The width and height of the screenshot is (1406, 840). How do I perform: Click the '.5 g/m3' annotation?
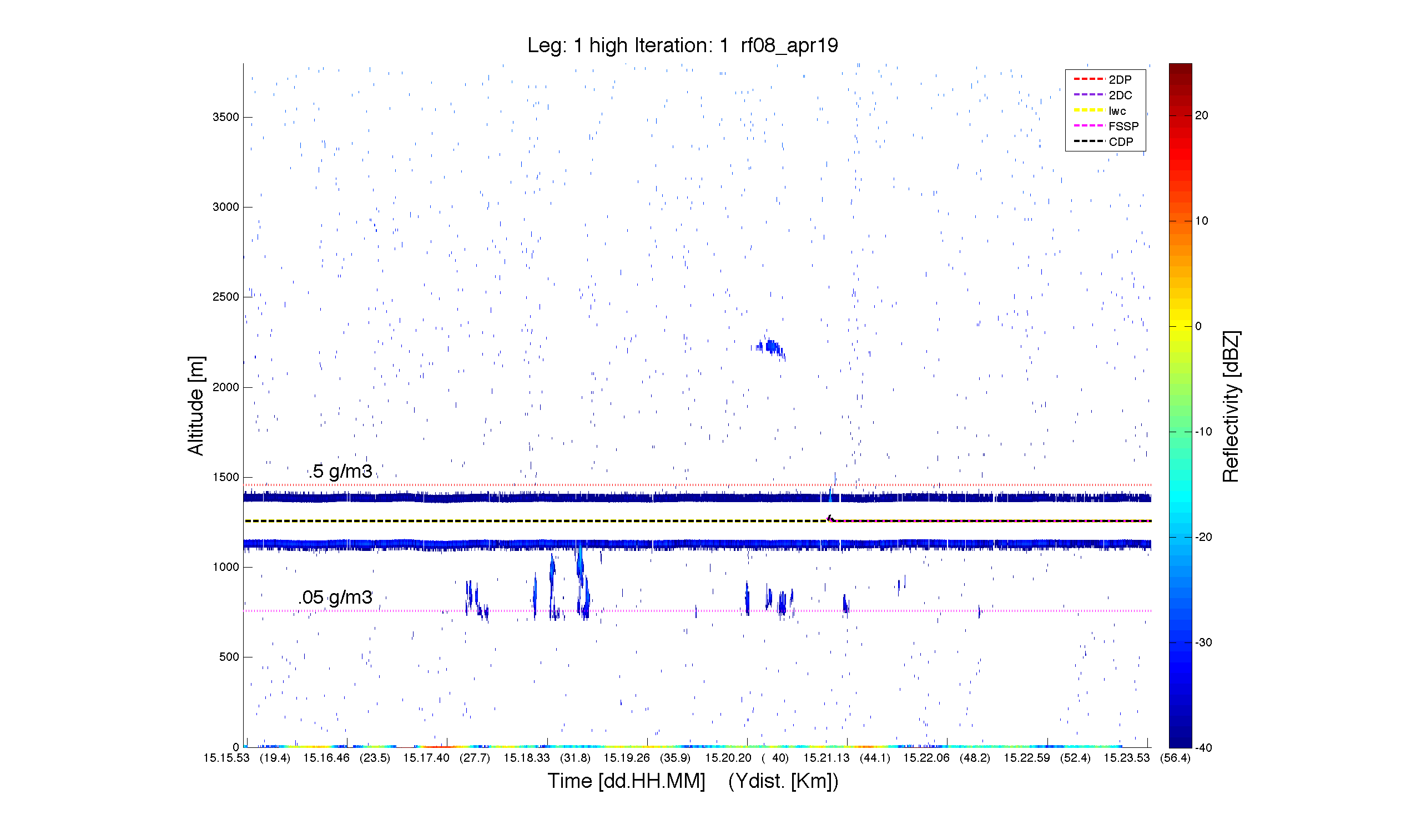click(340, 471)
